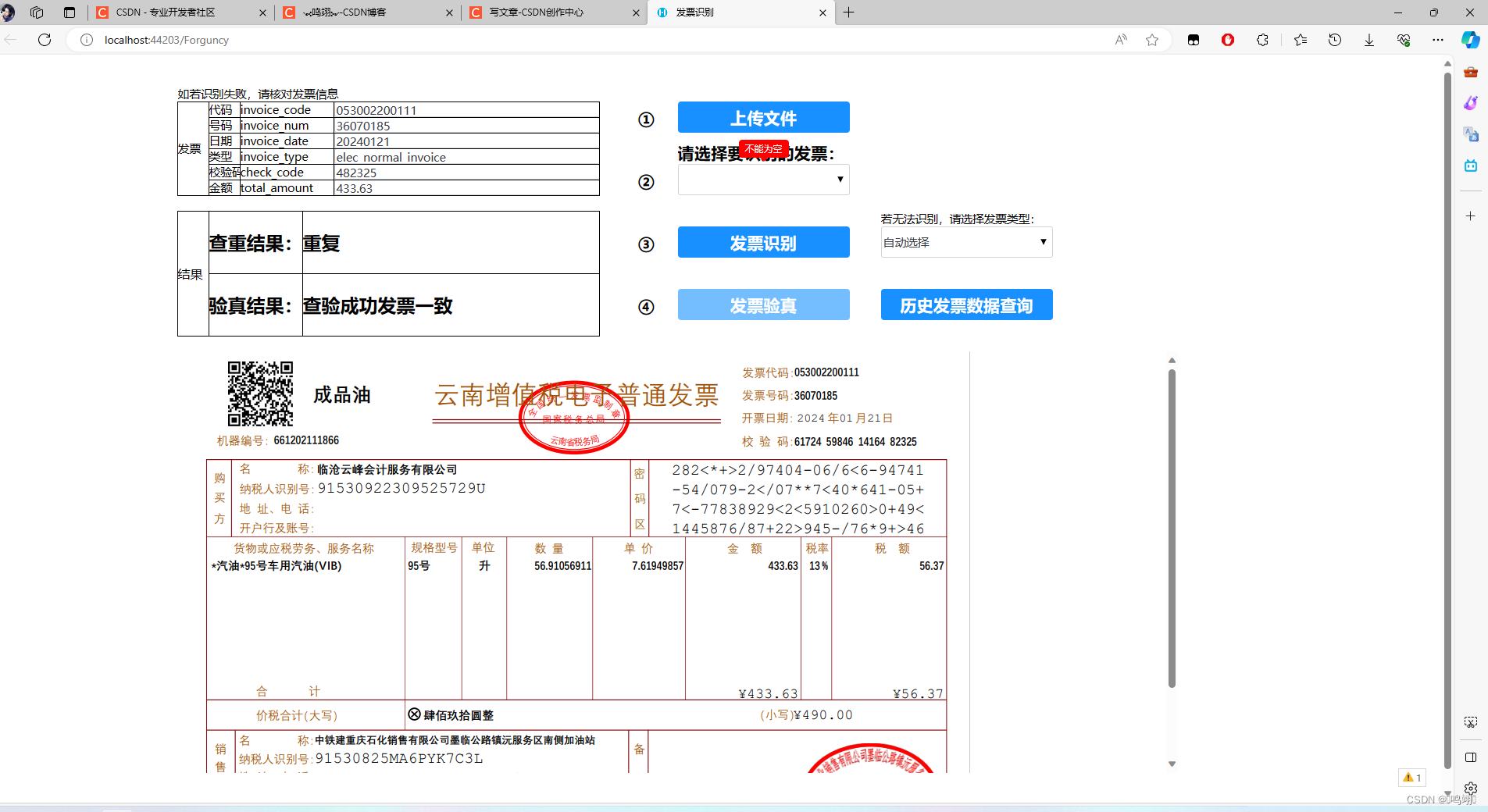Close the CSDN 专业开发者社区 tab
This screenshot has height=812, width=1488.
click(x=262, y=12)
